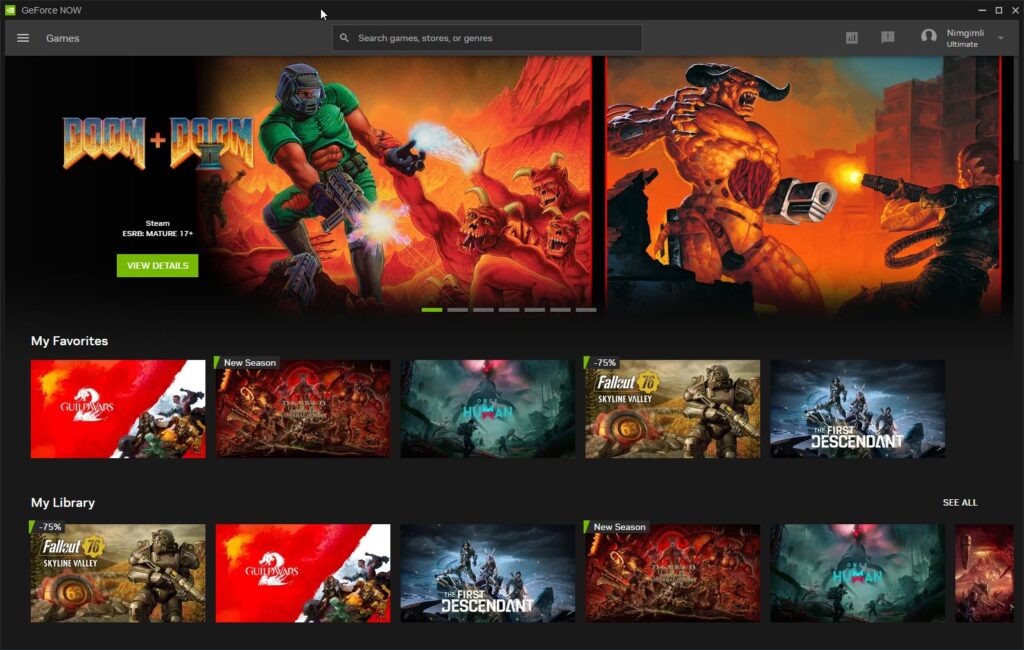This screenshot has width=1024, height=650.
Task: Open the server status statistics icon
Action: pyautogui.click(x=852, y=38)
